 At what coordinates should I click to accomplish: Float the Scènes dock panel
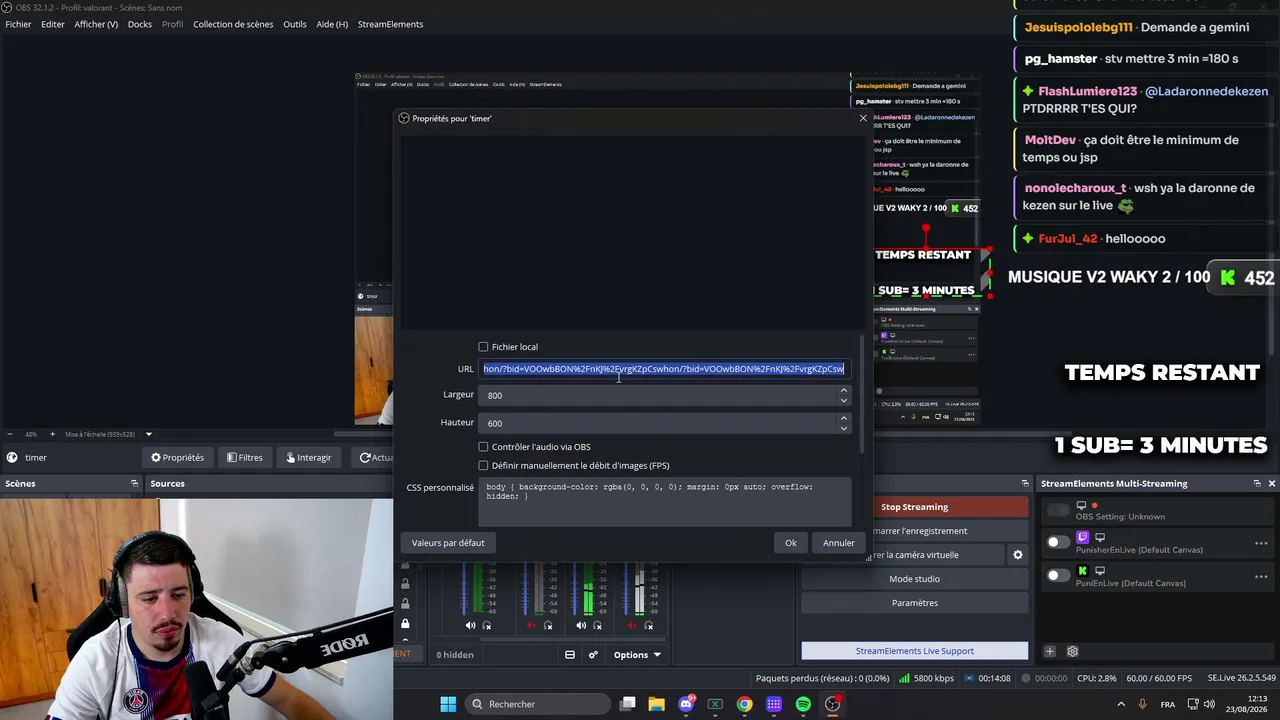(x=134, y=484)
